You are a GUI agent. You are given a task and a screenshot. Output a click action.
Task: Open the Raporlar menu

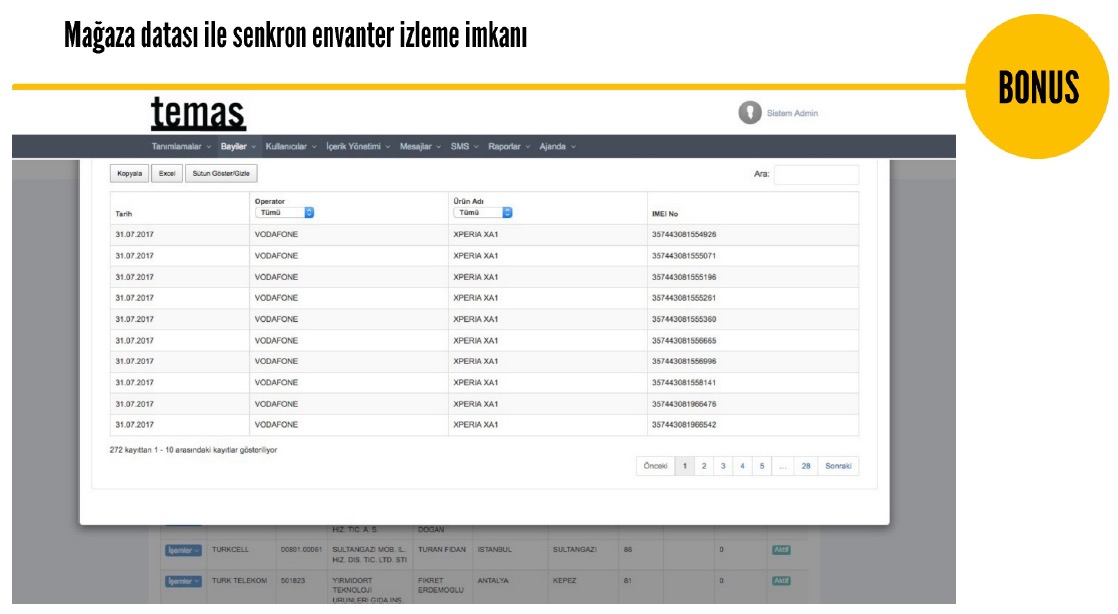click(x=509, y=146)
